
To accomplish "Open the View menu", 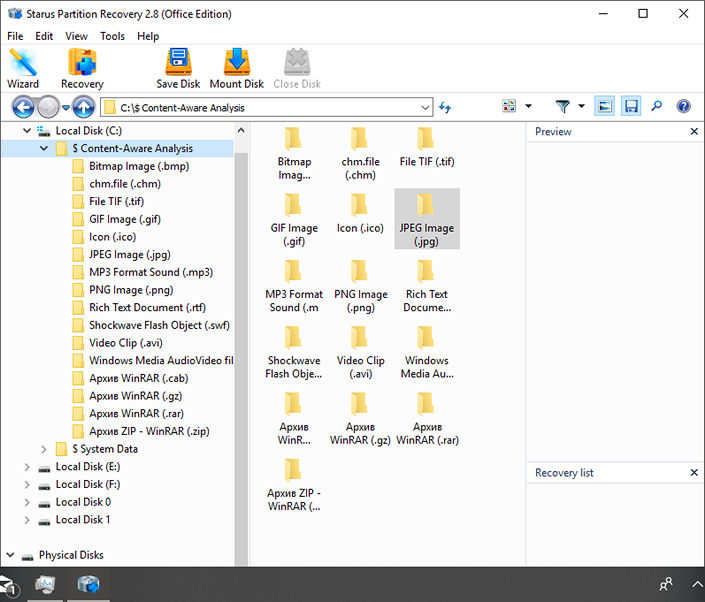I will [76, 36].
